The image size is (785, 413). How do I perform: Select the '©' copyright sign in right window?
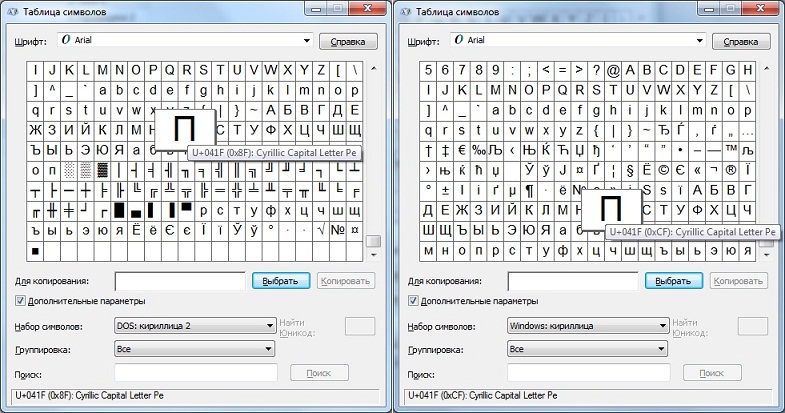tap(663, 170)
